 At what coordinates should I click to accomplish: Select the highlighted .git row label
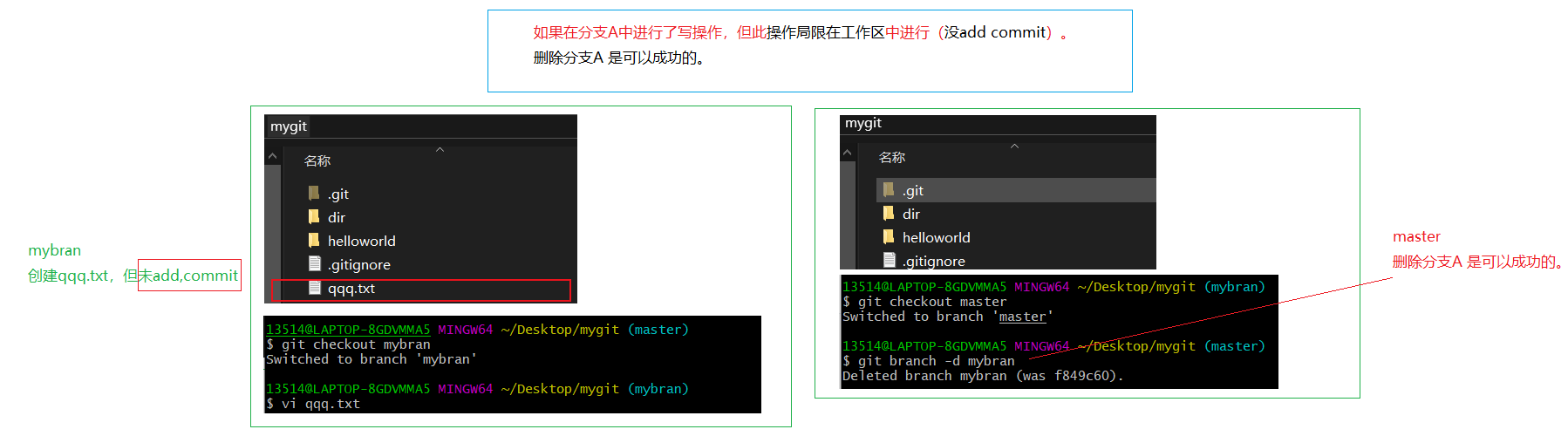point(913,191)
